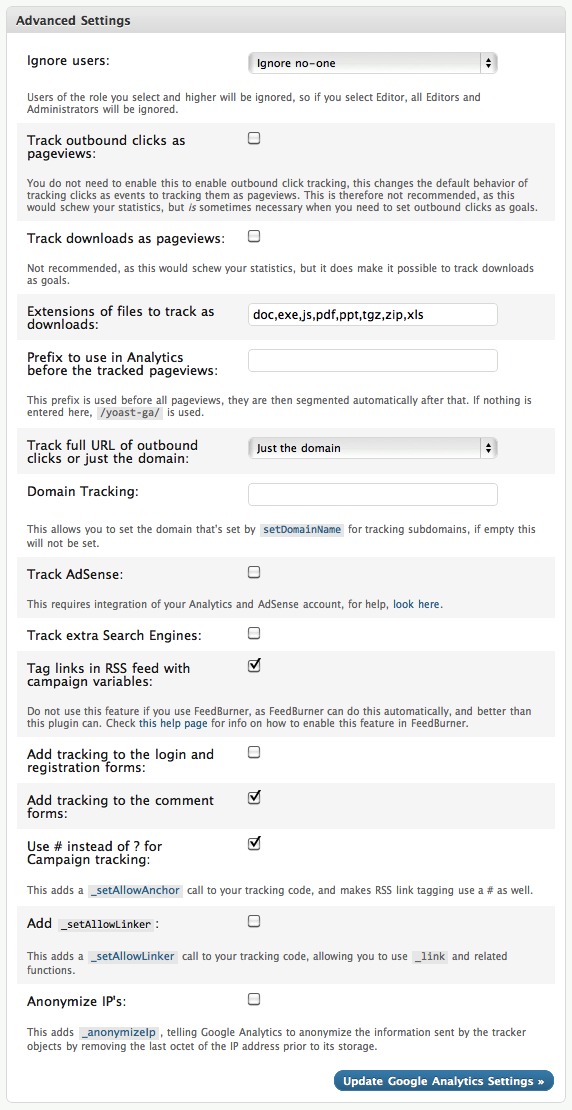Viewport: 572px width, 1110px height.
Task: Disable tracking on the comment forms
Action: [x=254, y=798]
